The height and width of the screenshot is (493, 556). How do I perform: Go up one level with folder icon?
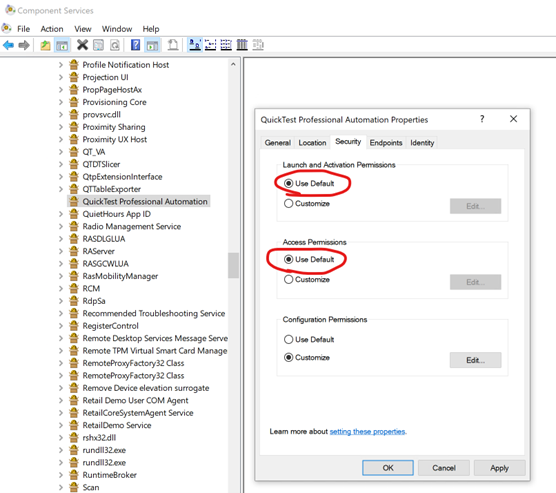45,45
